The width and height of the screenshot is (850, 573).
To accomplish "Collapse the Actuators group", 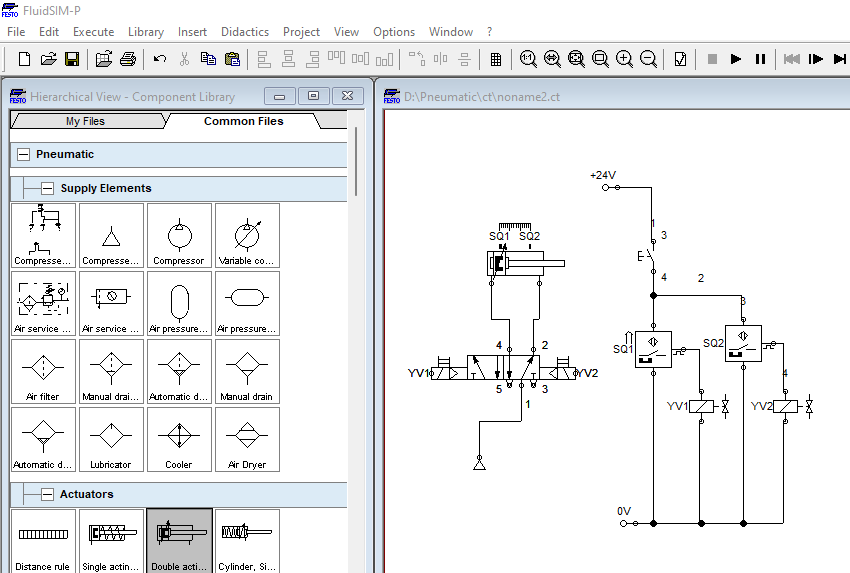I will [x=48, y=494].
